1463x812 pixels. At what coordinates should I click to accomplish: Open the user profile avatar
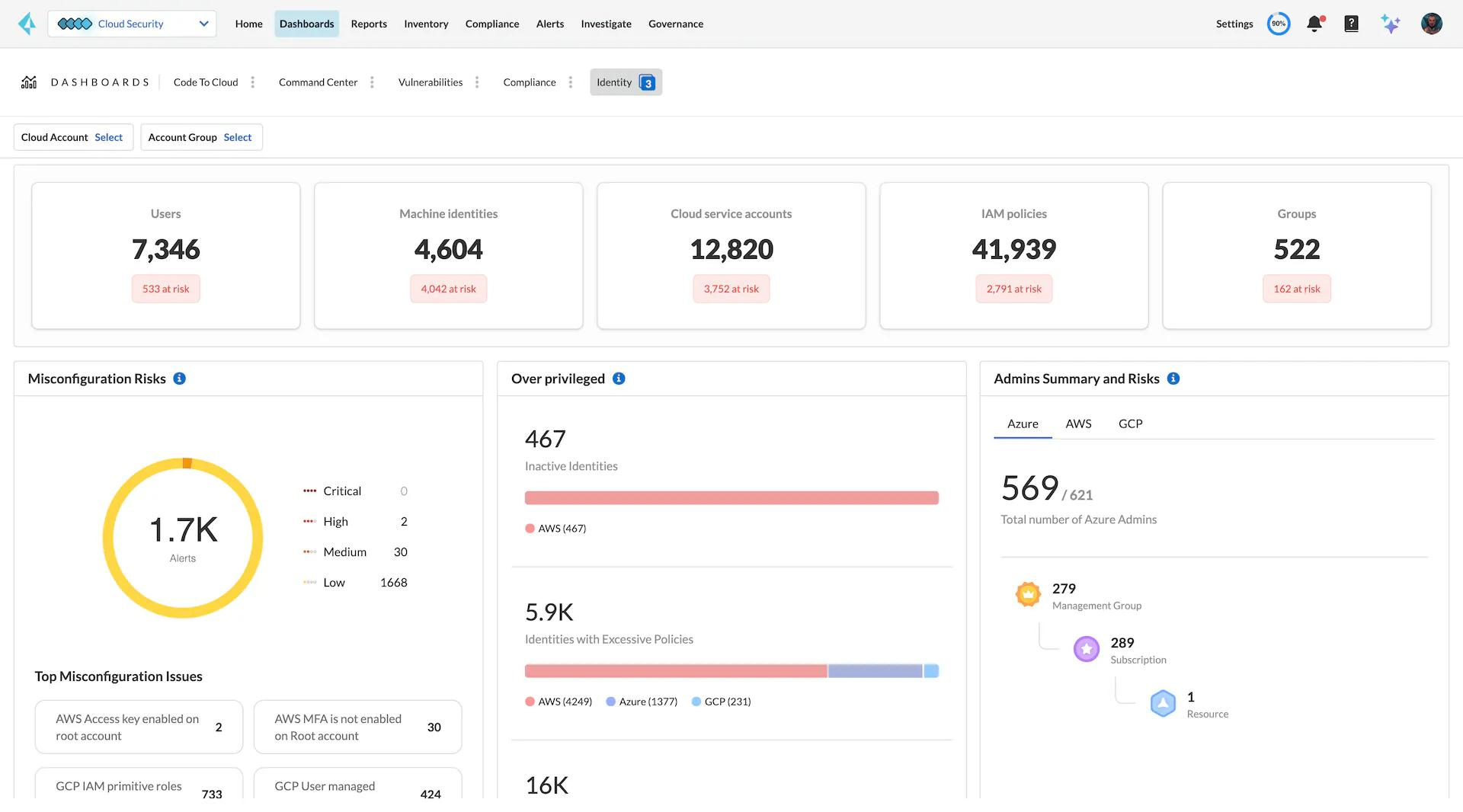click(x=1431, y=24)
